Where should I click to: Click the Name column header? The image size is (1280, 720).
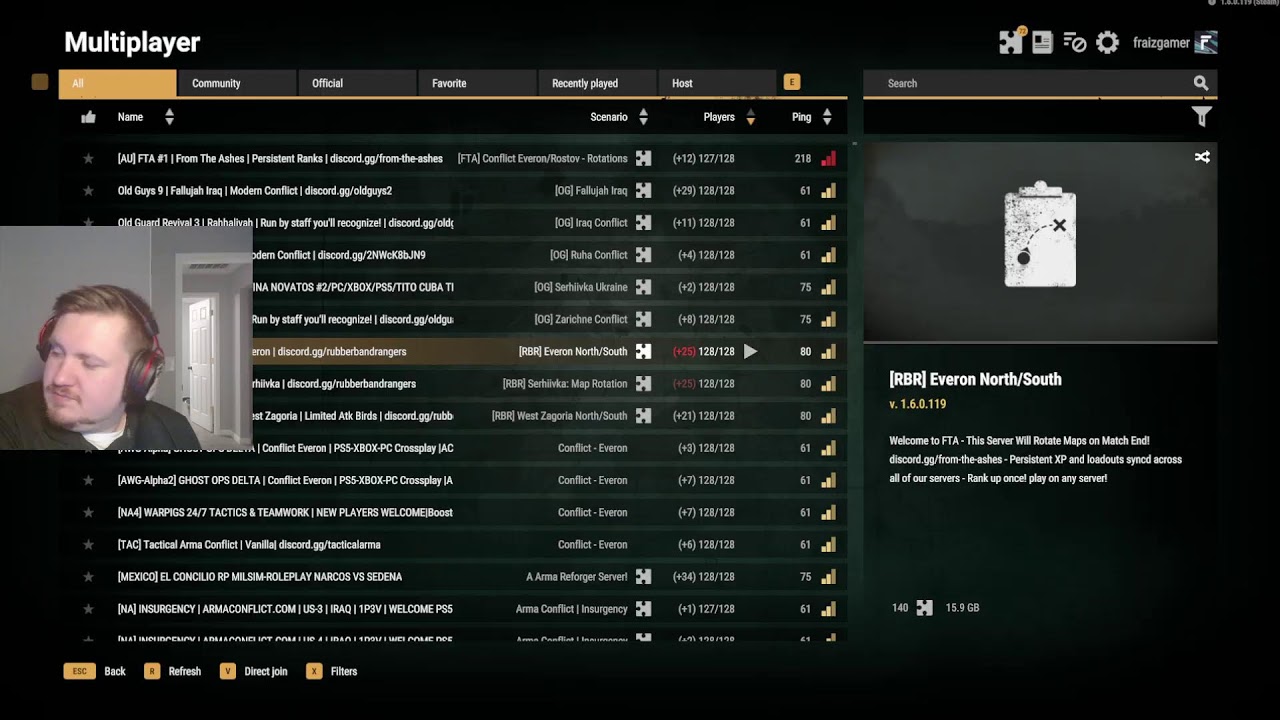[x=130, y=117]
